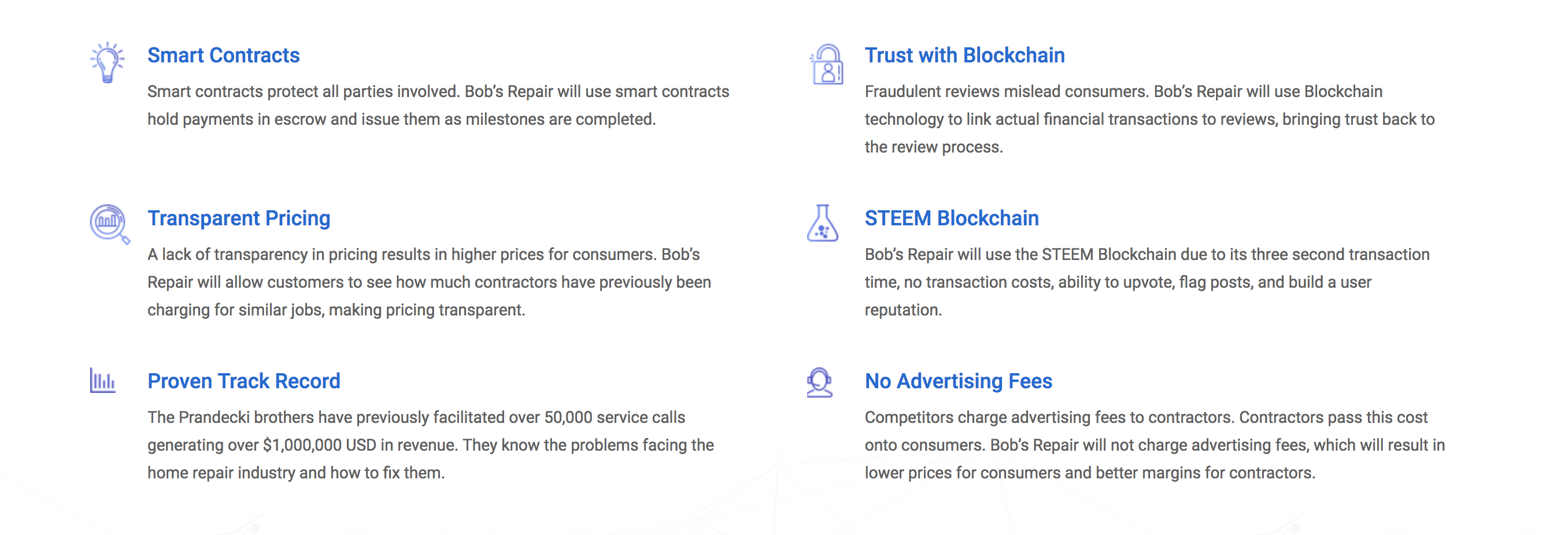Click the lightbulb icon beside Smart Contracts
Screen dimensions: 1568x535
point(108,62)
